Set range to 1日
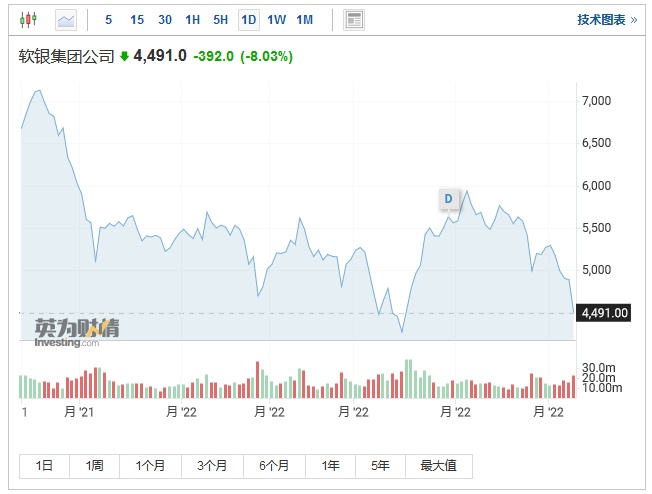The image size is (652, 494). (44, 466)
